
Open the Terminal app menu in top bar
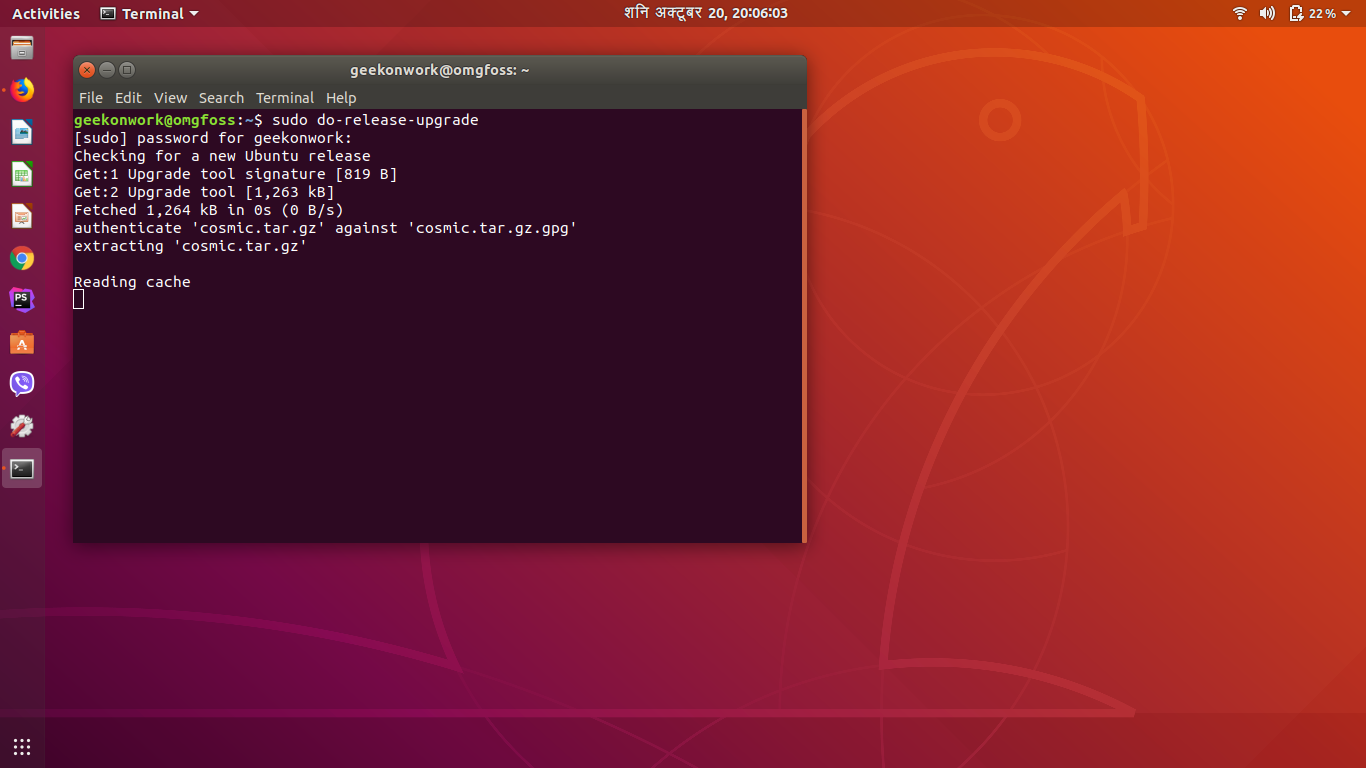tap(149, 13)
